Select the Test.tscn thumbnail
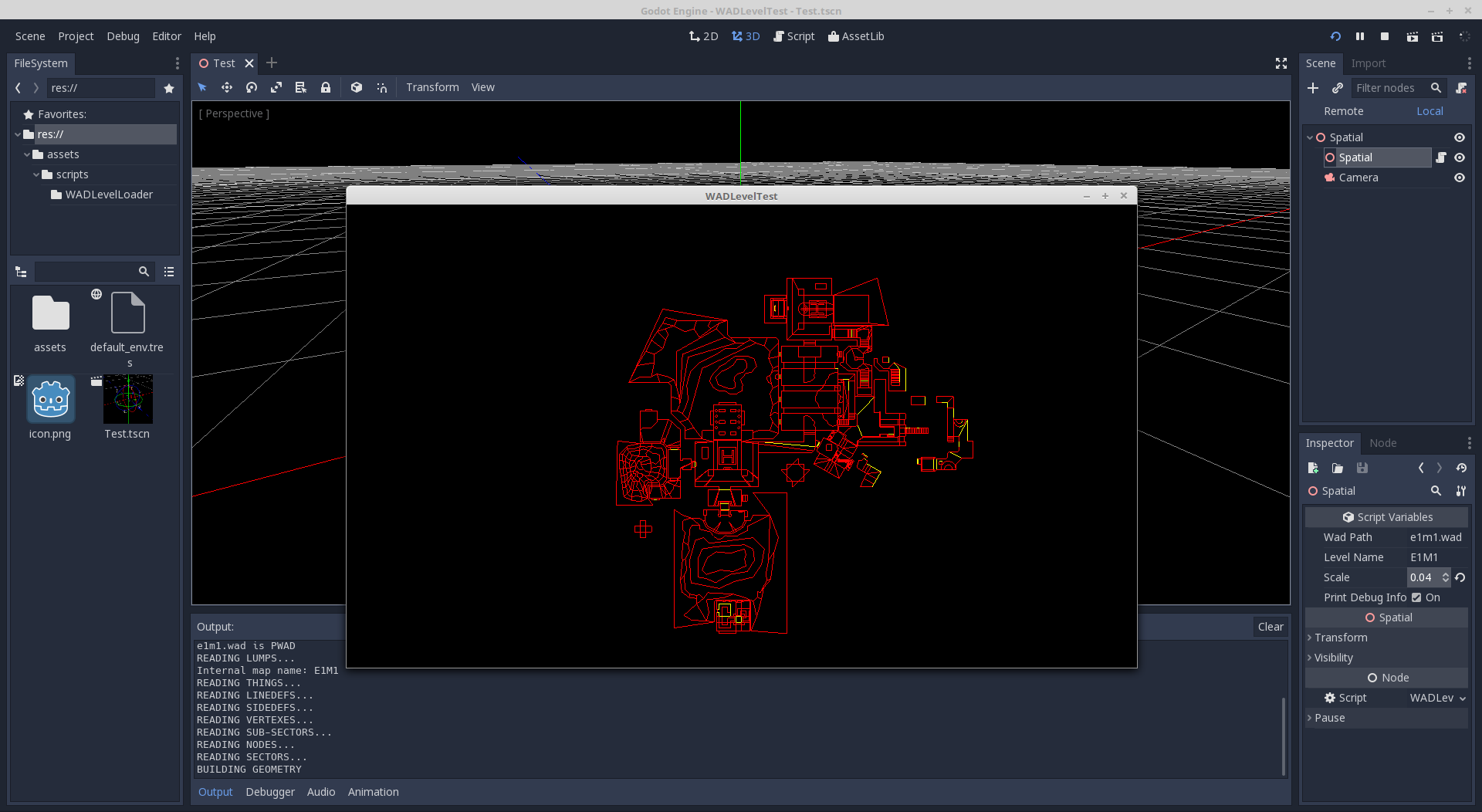The height and width of the screenshot is (812, 1482). (x=128, y=399)
